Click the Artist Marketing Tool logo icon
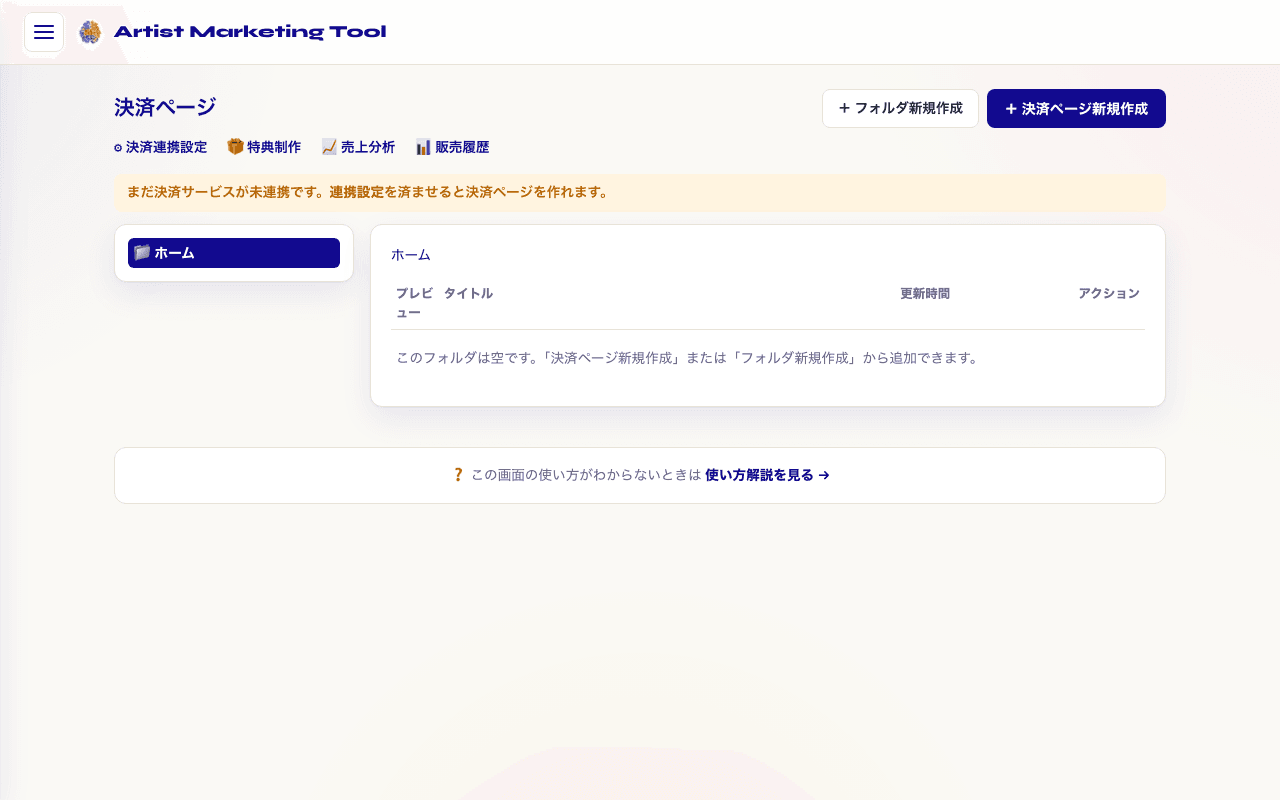The image size is (1280, 800). tap(90, 32)
